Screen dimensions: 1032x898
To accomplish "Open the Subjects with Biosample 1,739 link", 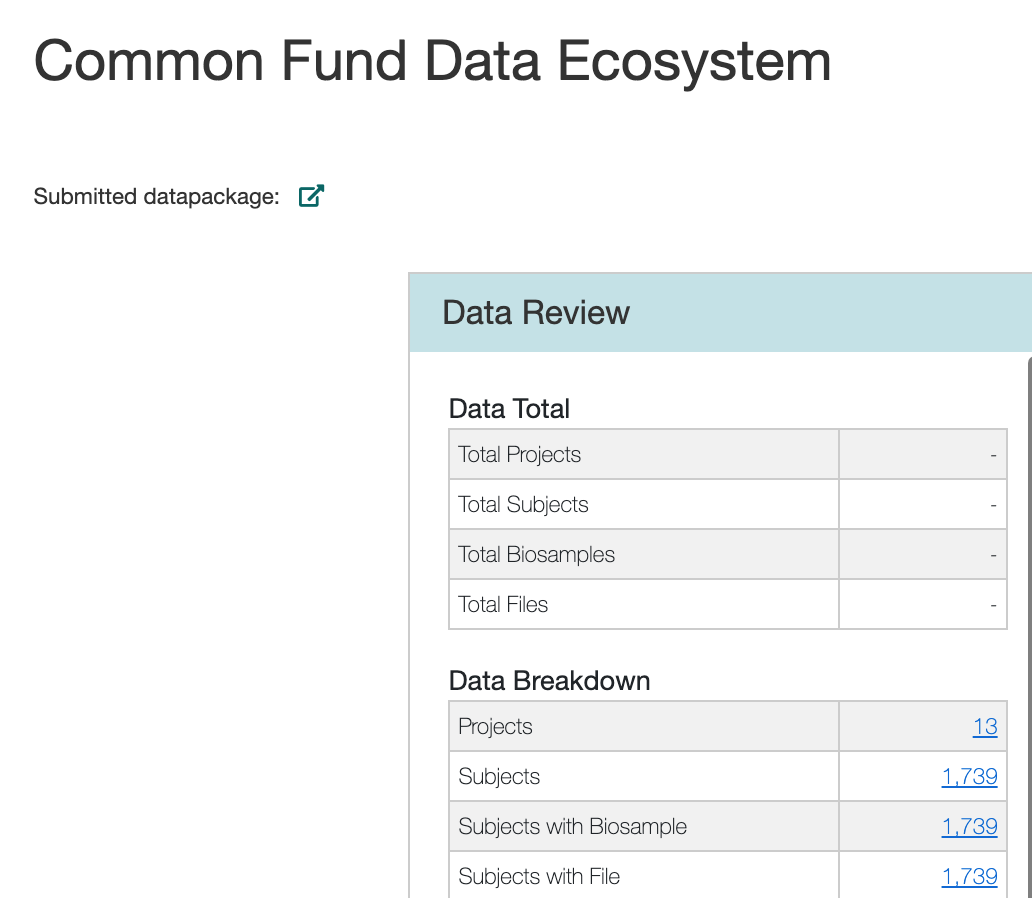I will [x=969, y=827].
